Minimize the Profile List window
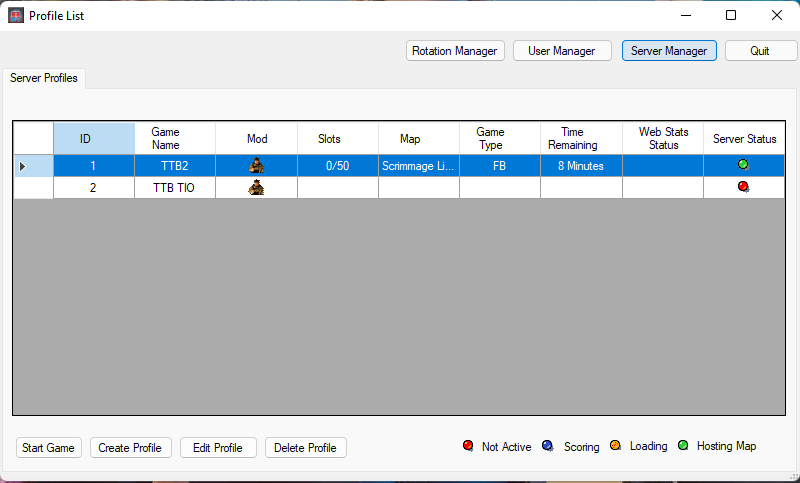This screenshot has width=800, height=483. click(686, 15)
